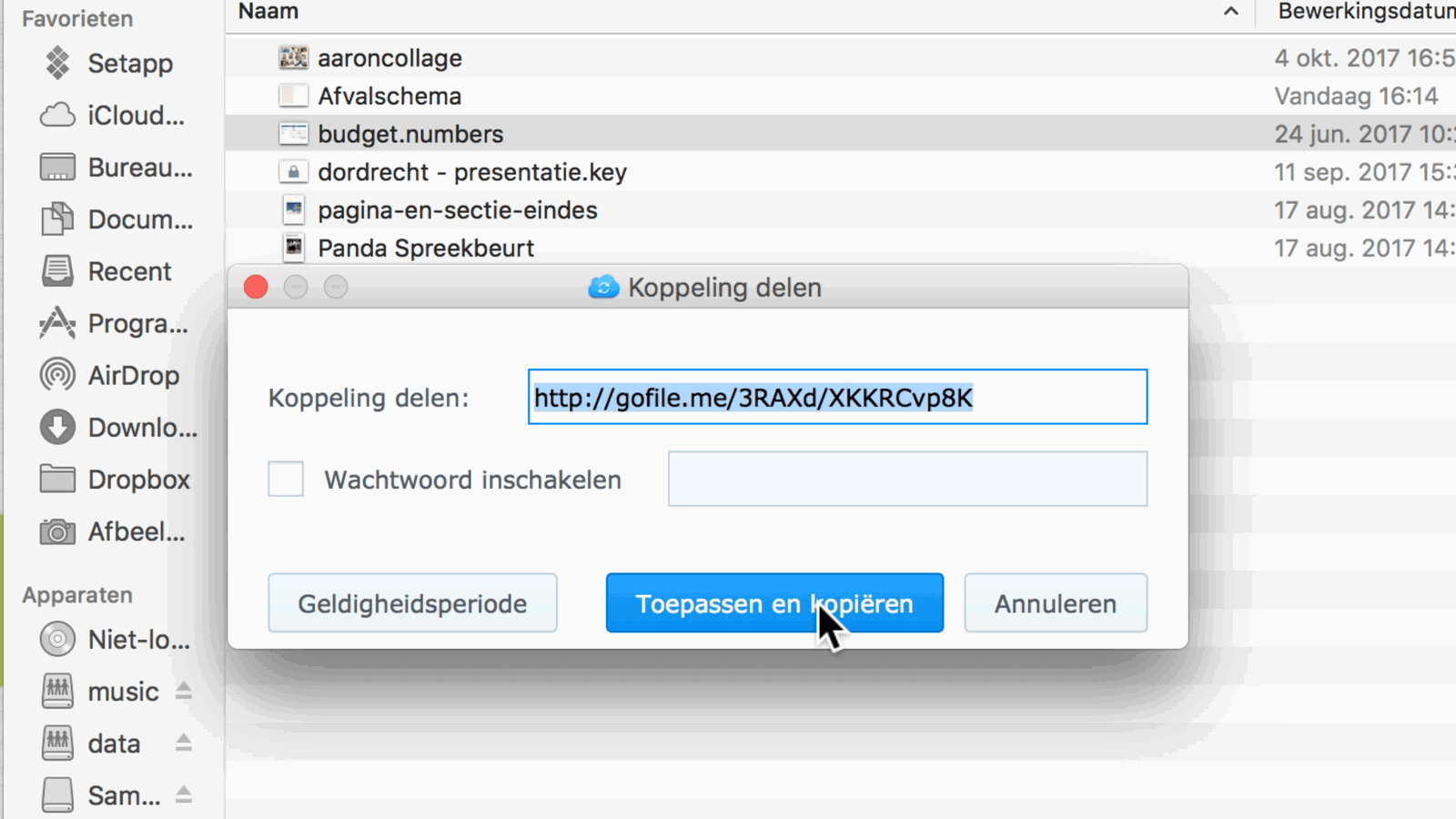Toggle sort order arrow in Naam column
Screen dimensions: 1456x819
pos(1230,12)
